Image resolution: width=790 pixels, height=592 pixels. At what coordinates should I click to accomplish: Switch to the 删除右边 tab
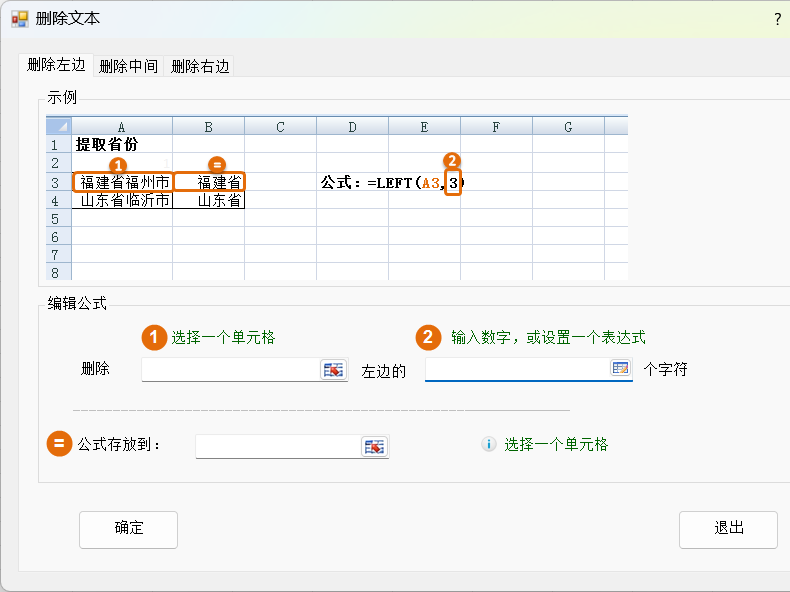pos(200,66)
